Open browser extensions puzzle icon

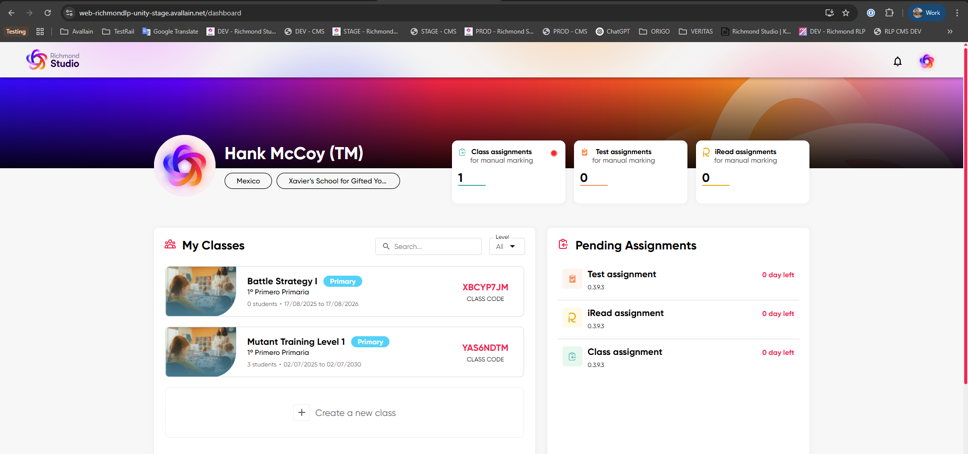coord(890,12)
